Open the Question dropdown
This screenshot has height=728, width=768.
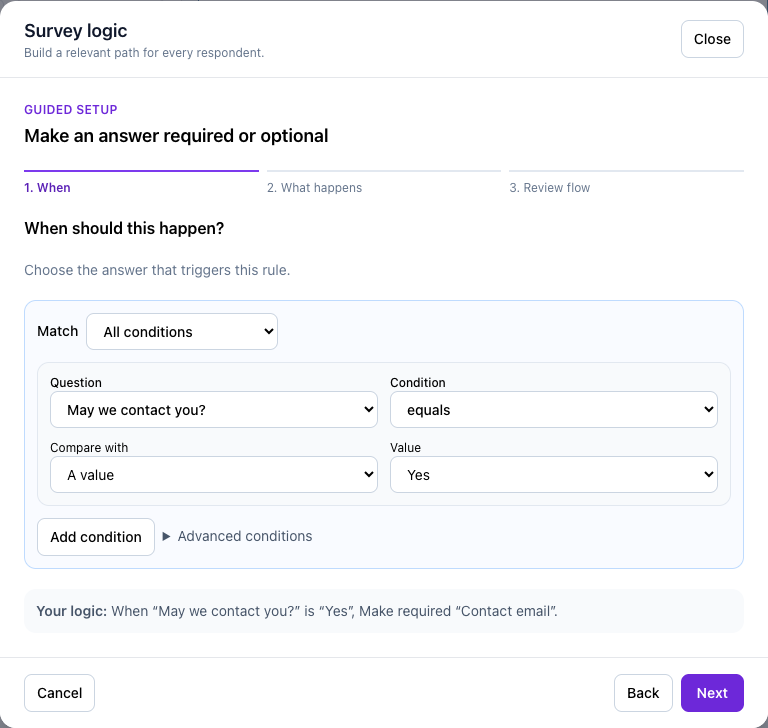click(x=214, y=410)
